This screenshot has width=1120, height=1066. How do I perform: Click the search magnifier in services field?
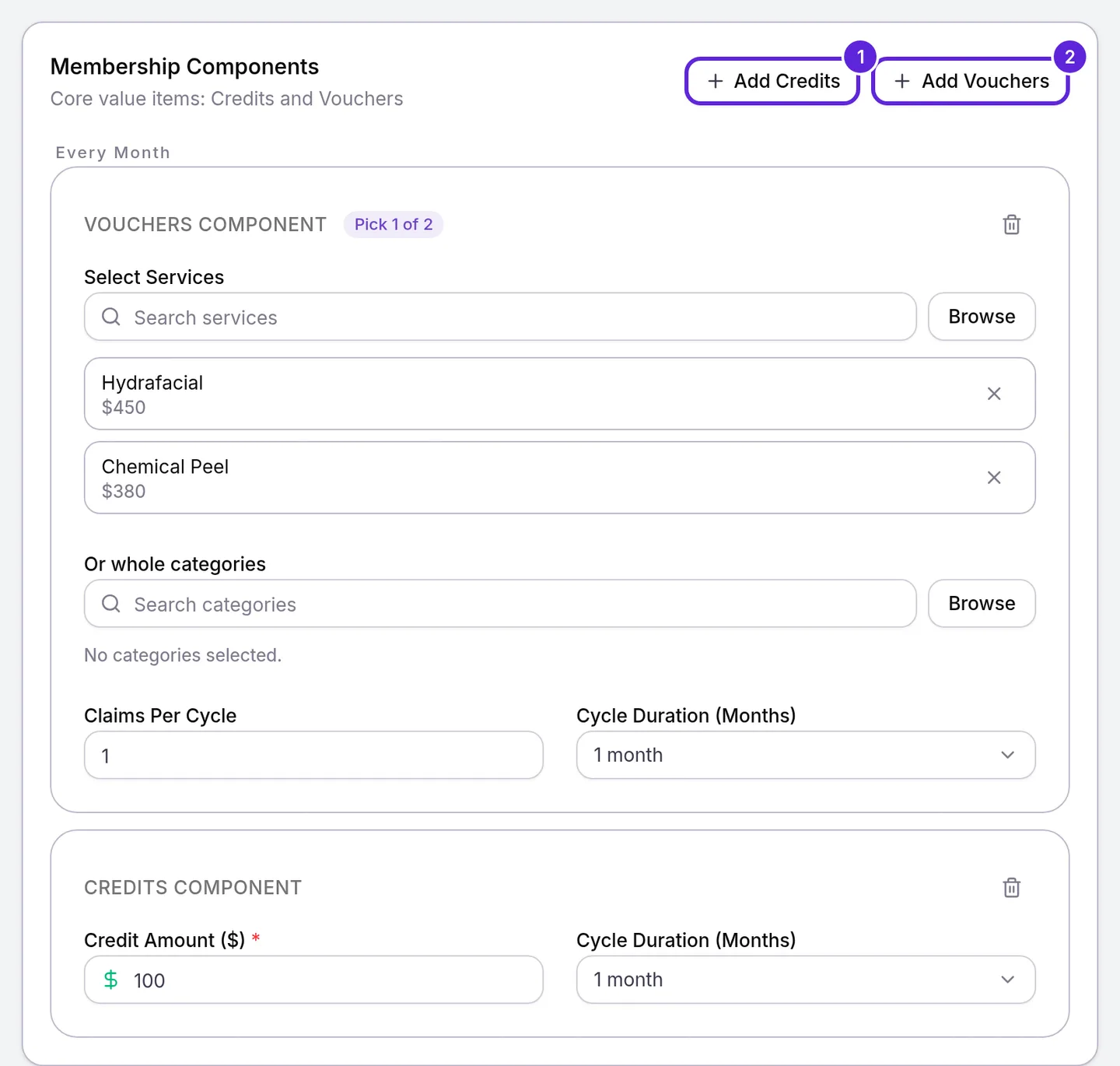click(x=111, y=317)
